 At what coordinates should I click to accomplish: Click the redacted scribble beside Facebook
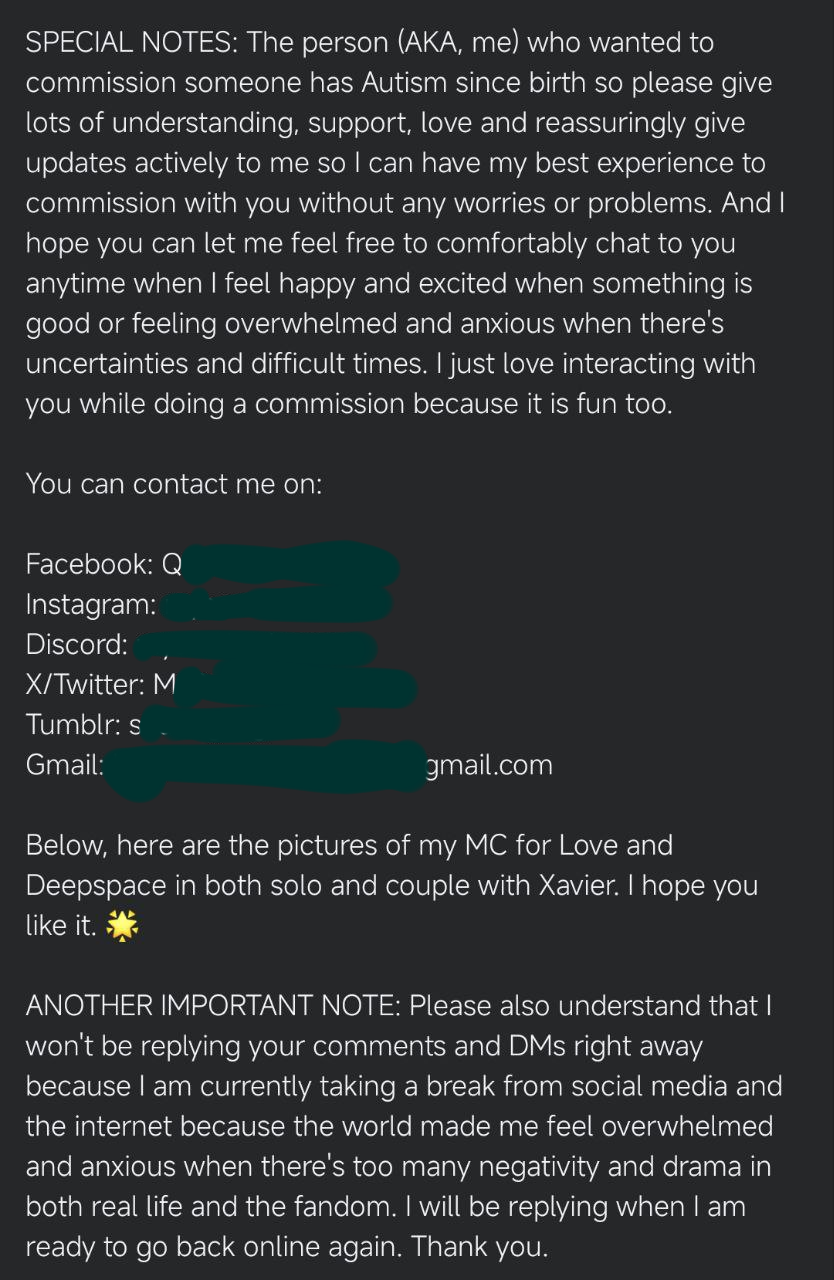(x=291, y=564)
